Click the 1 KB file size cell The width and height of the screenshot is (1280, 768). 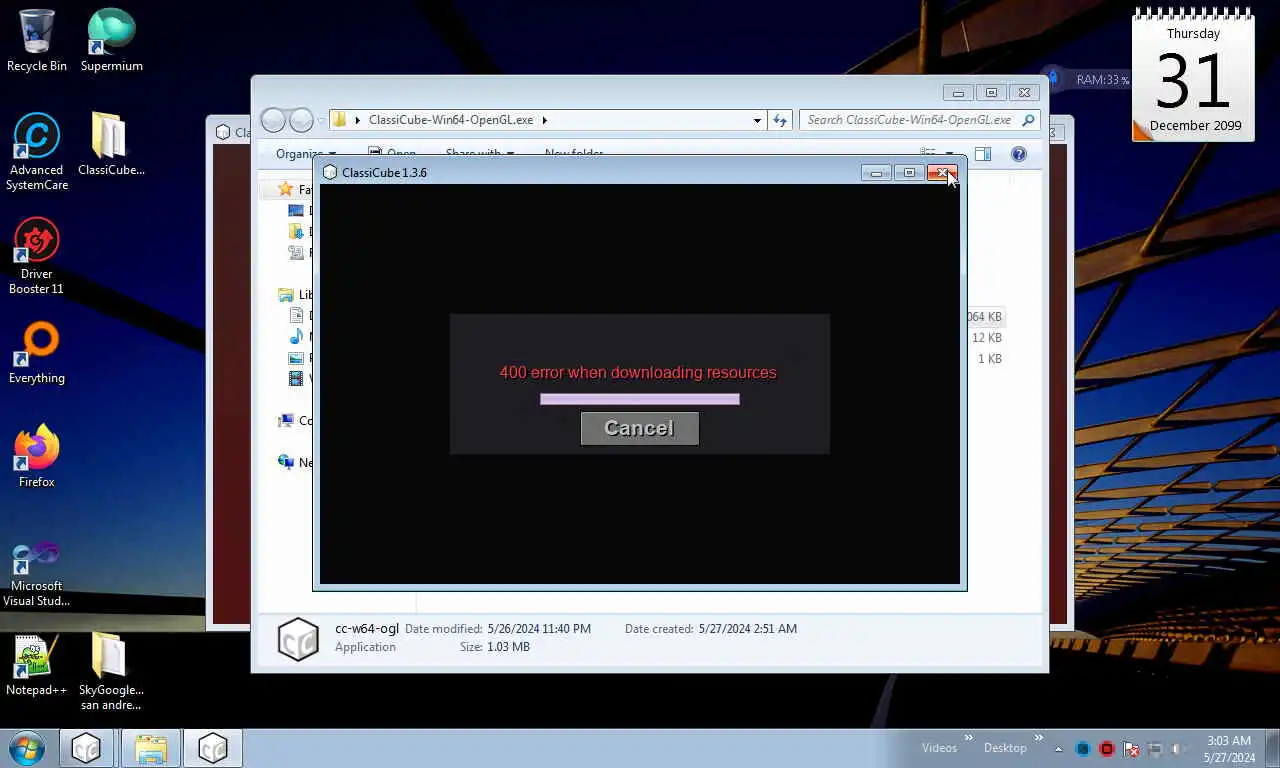click(990, 359)
